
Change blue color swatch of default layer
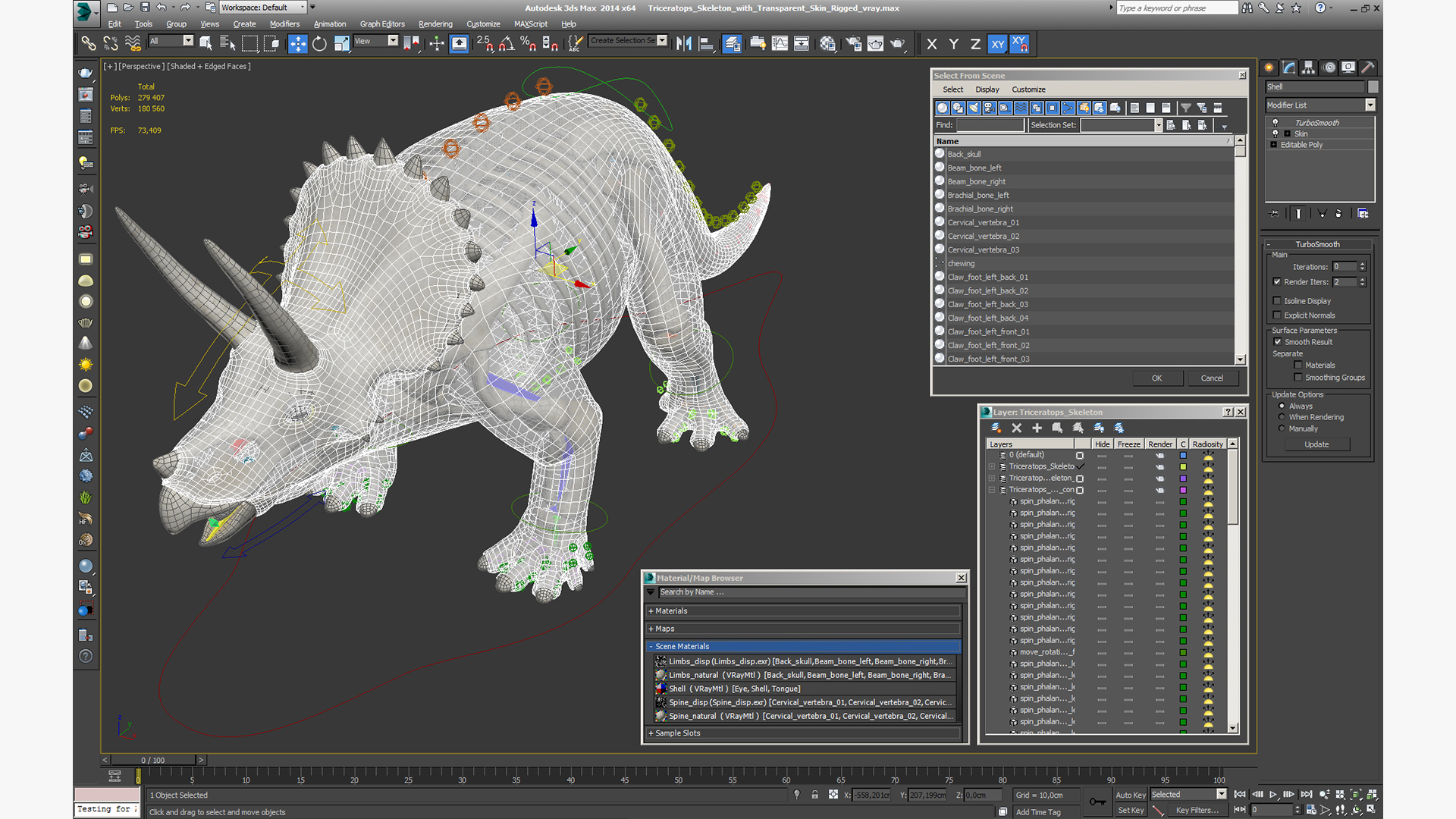1183,456
